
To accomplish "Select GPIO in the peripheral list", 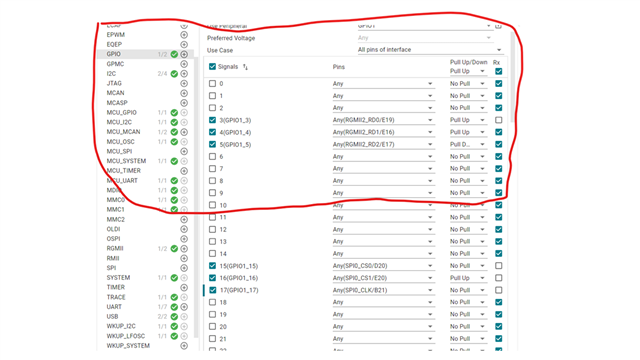I will click(x=113, y=54).
